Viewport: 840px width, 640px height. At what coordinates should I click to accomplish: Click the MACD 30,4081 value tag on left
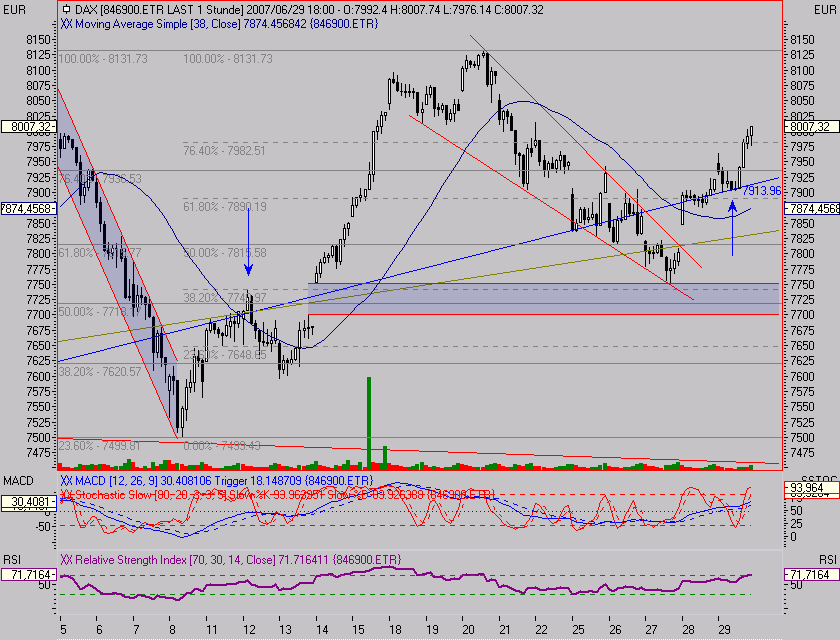pyautogui.click(x=25, y=503)
